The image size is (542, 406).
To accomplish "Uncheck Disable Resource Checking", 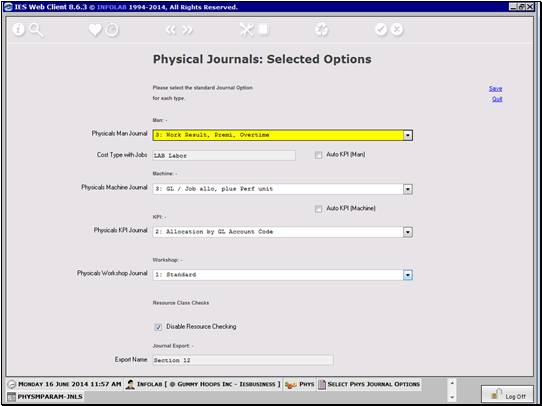I will 158,327.
